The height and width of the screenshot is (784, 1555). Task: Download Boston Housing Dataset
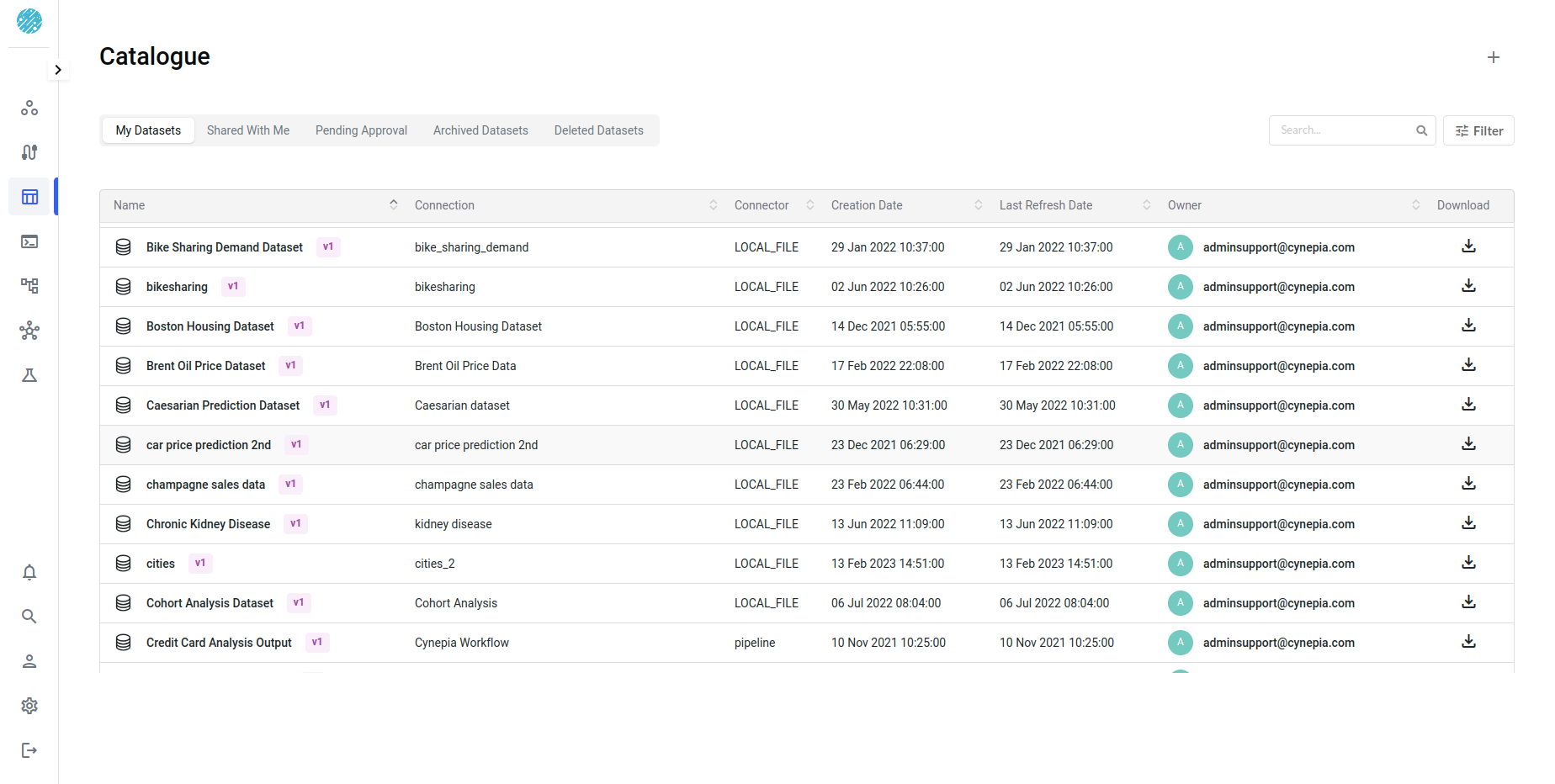point(1468,326)
